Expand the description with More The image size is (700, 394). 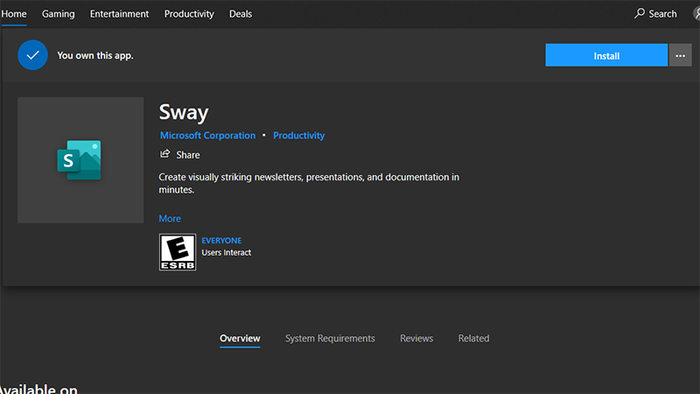[170, 219]
